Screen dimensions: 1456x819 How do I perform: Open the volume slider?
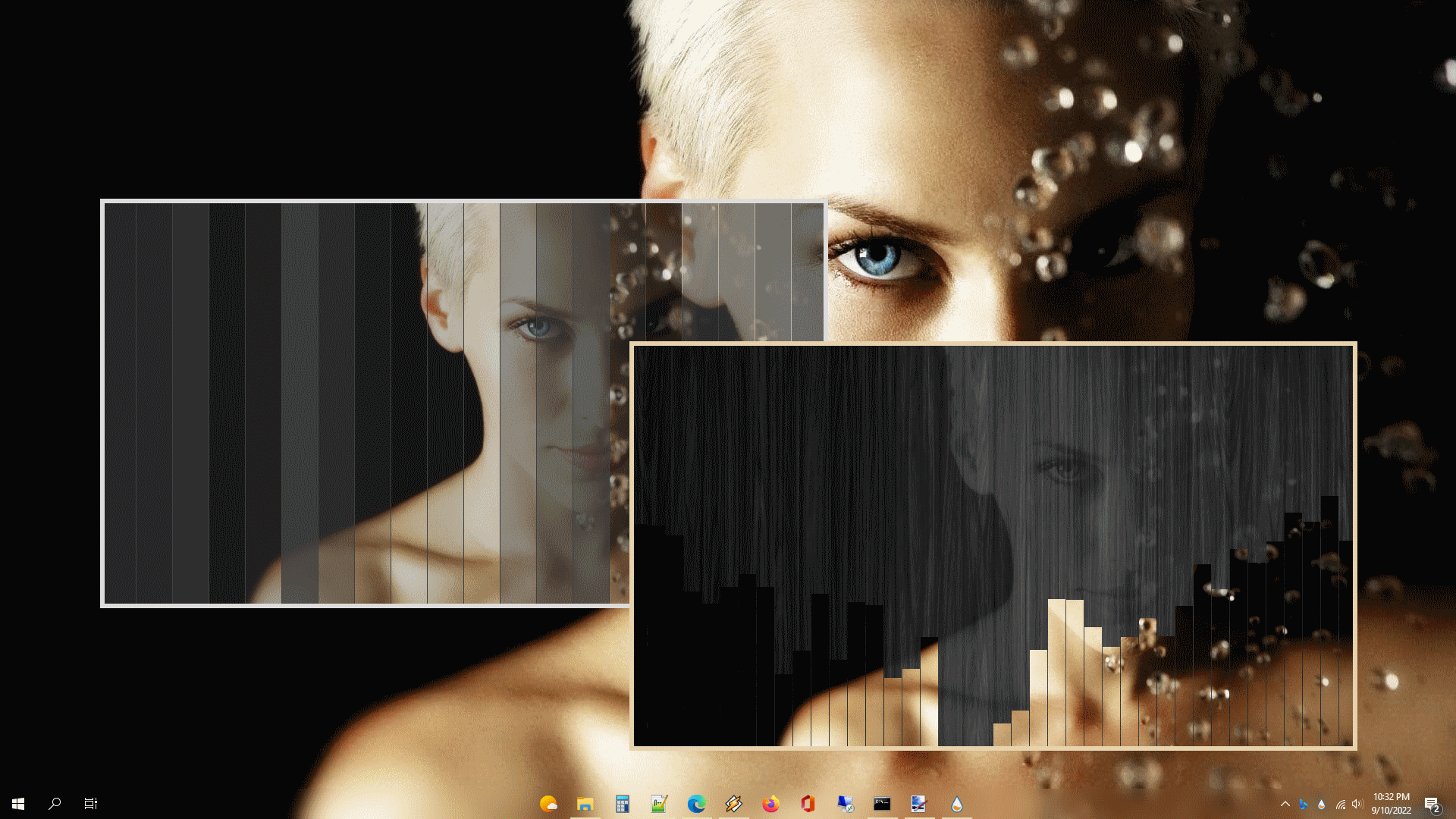point(1357,804)
